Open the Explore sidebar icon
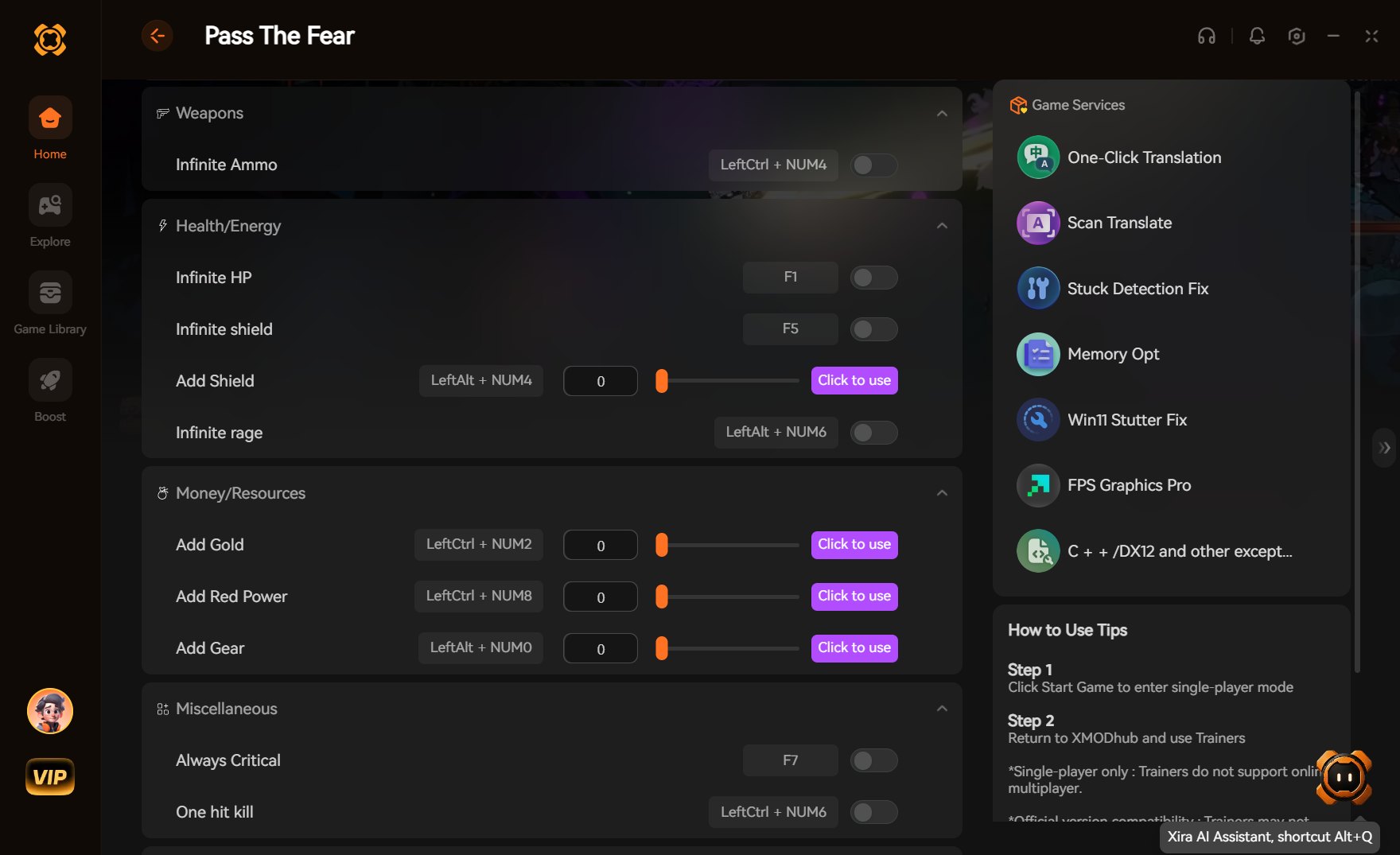Screen dimensions: 1400x855 coord(50,205)
